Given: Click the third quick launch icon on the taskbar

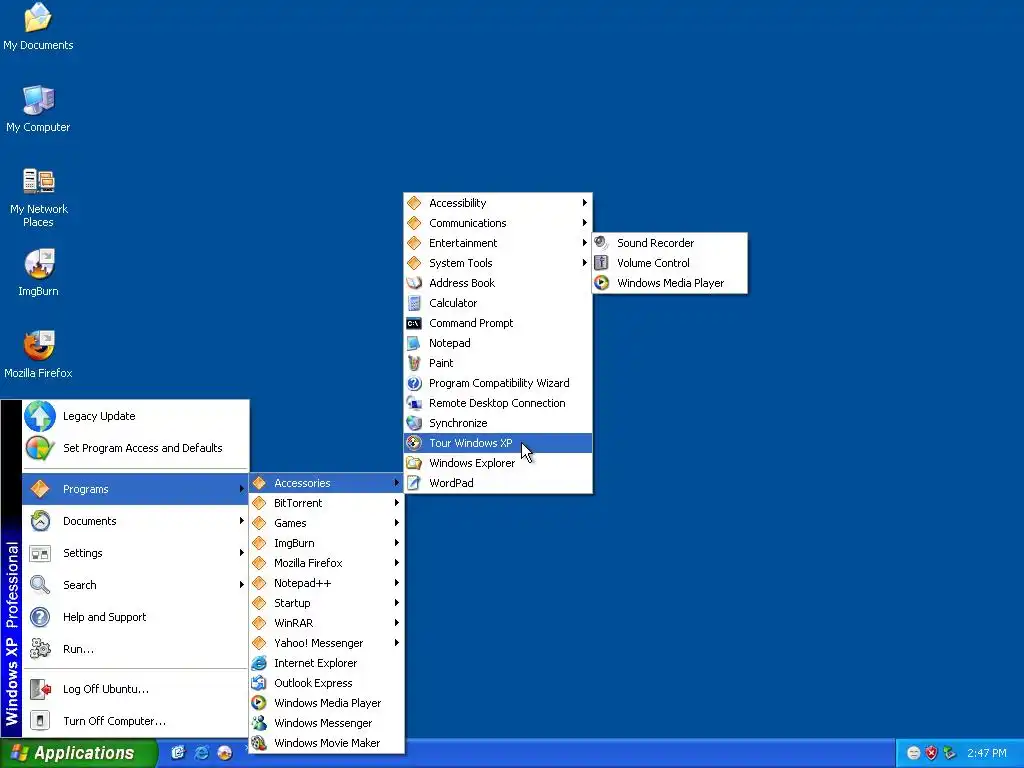Looking at the screenshot, I should pos(225,753).
